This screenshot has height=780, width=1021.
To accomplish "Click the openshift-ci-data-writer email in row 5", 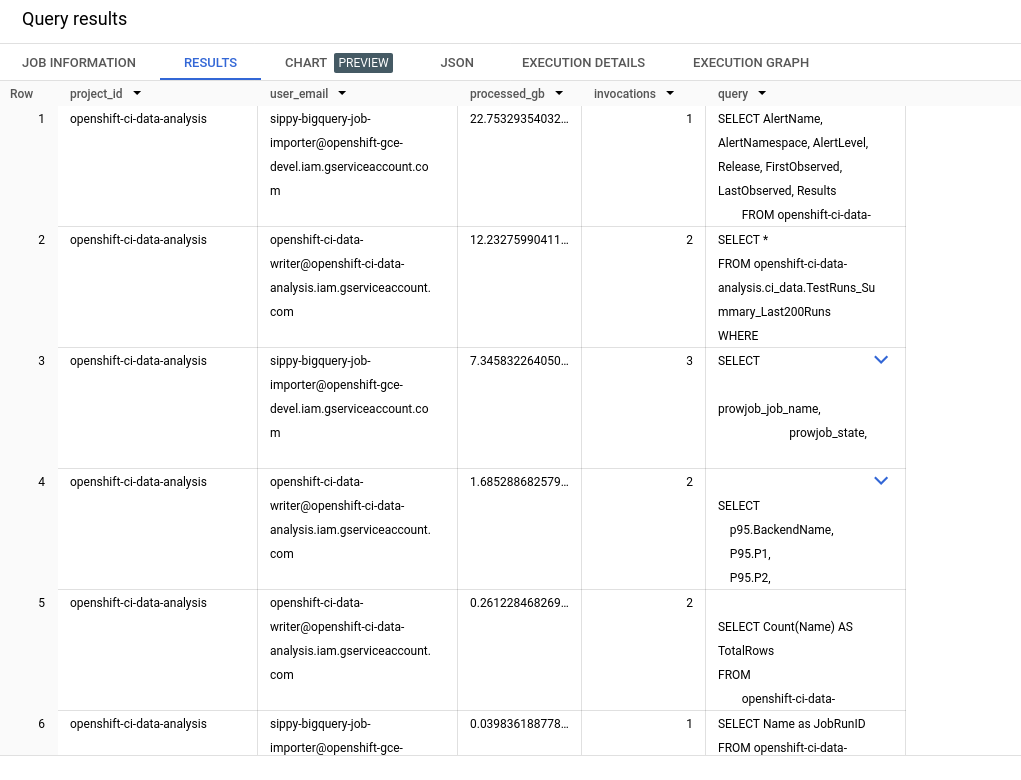I will tap(350, 639).
